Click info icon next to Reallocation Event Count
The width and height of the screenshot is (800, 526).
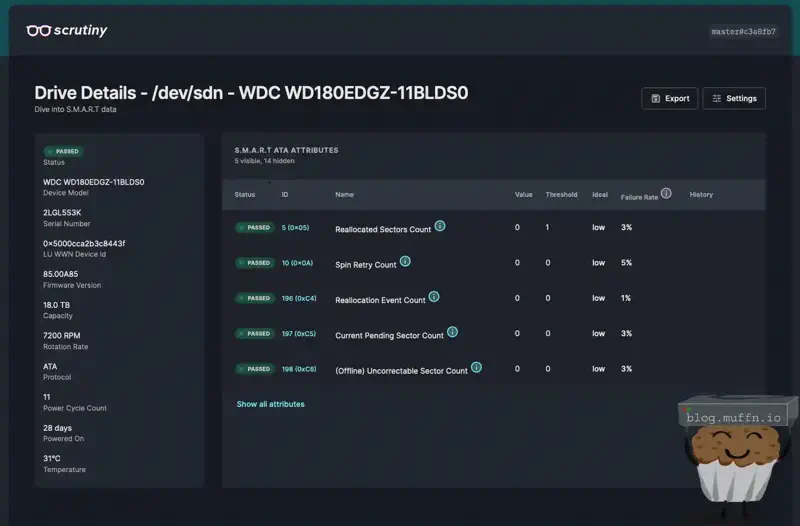tap(434, 297)
